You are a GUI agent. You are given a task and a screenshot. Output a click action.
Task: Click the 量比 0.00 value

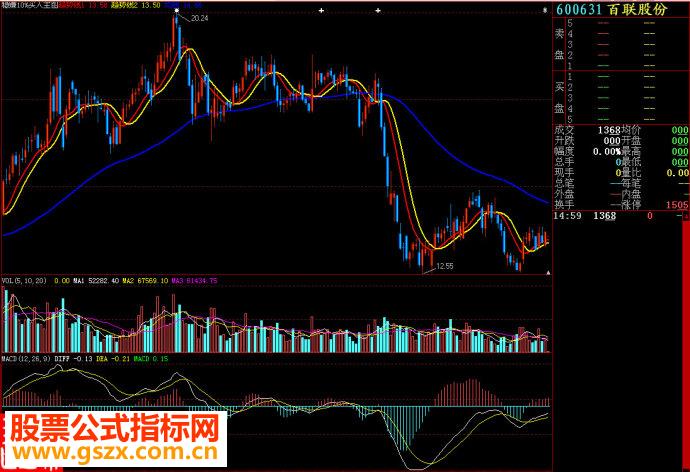(678, 173)
